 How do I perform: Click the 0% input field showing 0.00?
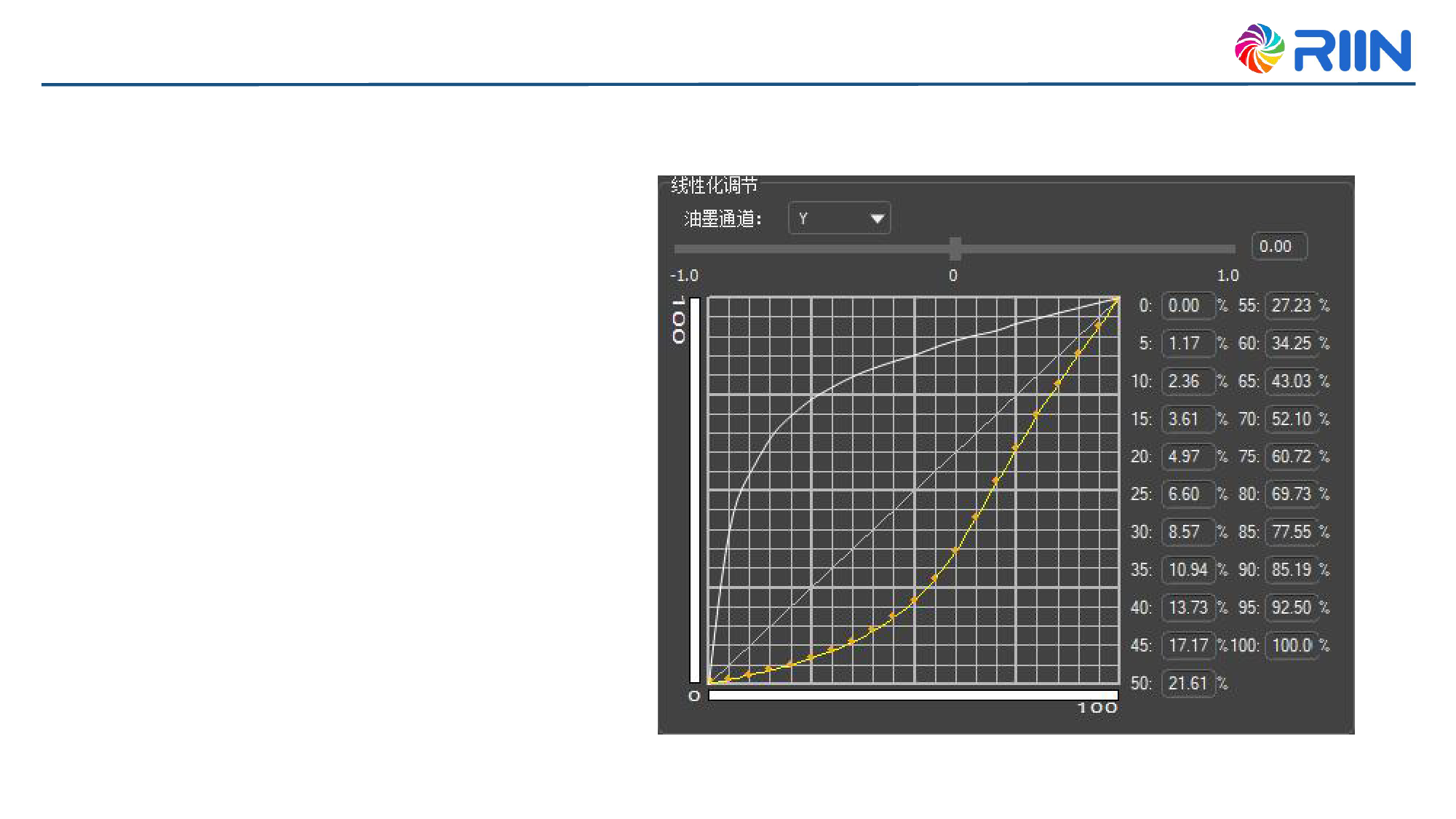(1188, 306)
